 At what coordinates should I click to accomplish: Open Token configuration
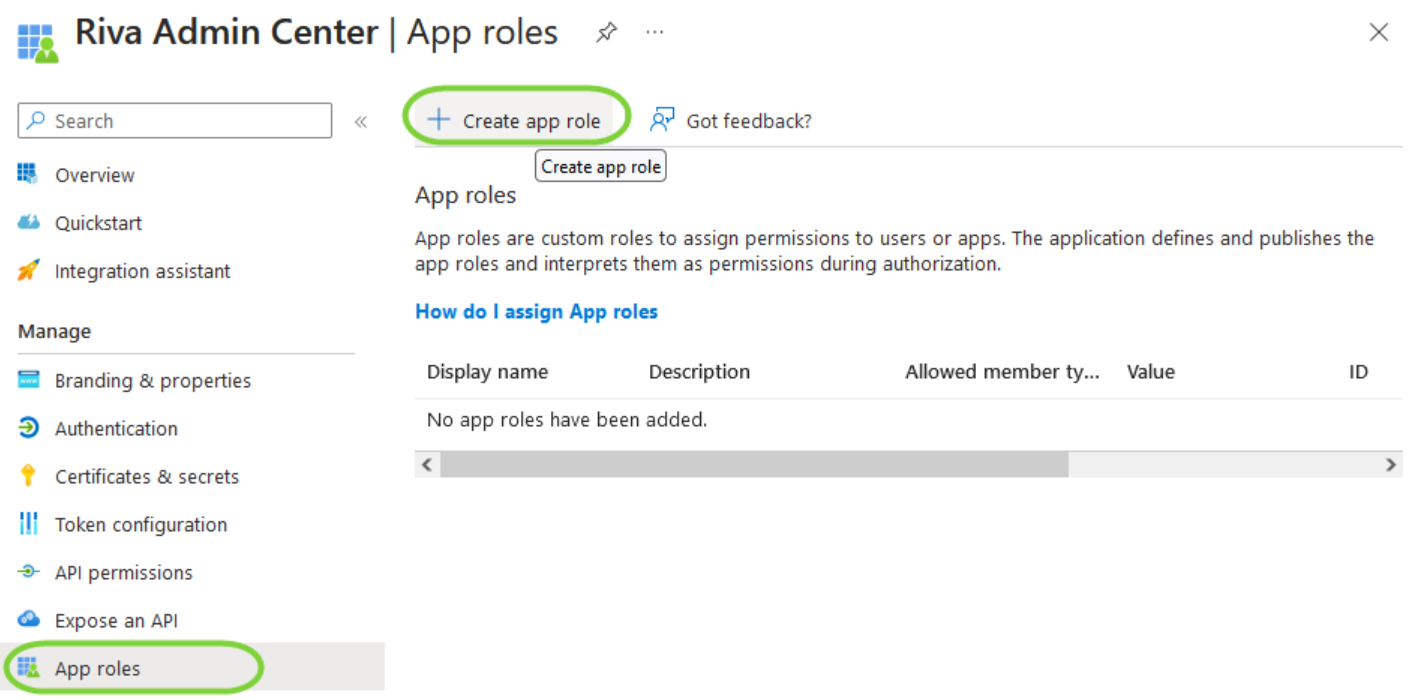click(x=141, y=525)
